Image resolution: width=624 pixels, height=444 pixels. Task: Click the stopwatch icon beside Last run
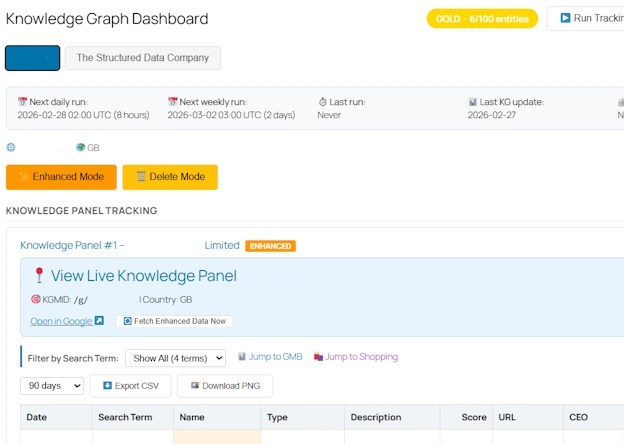coord(323,102)
